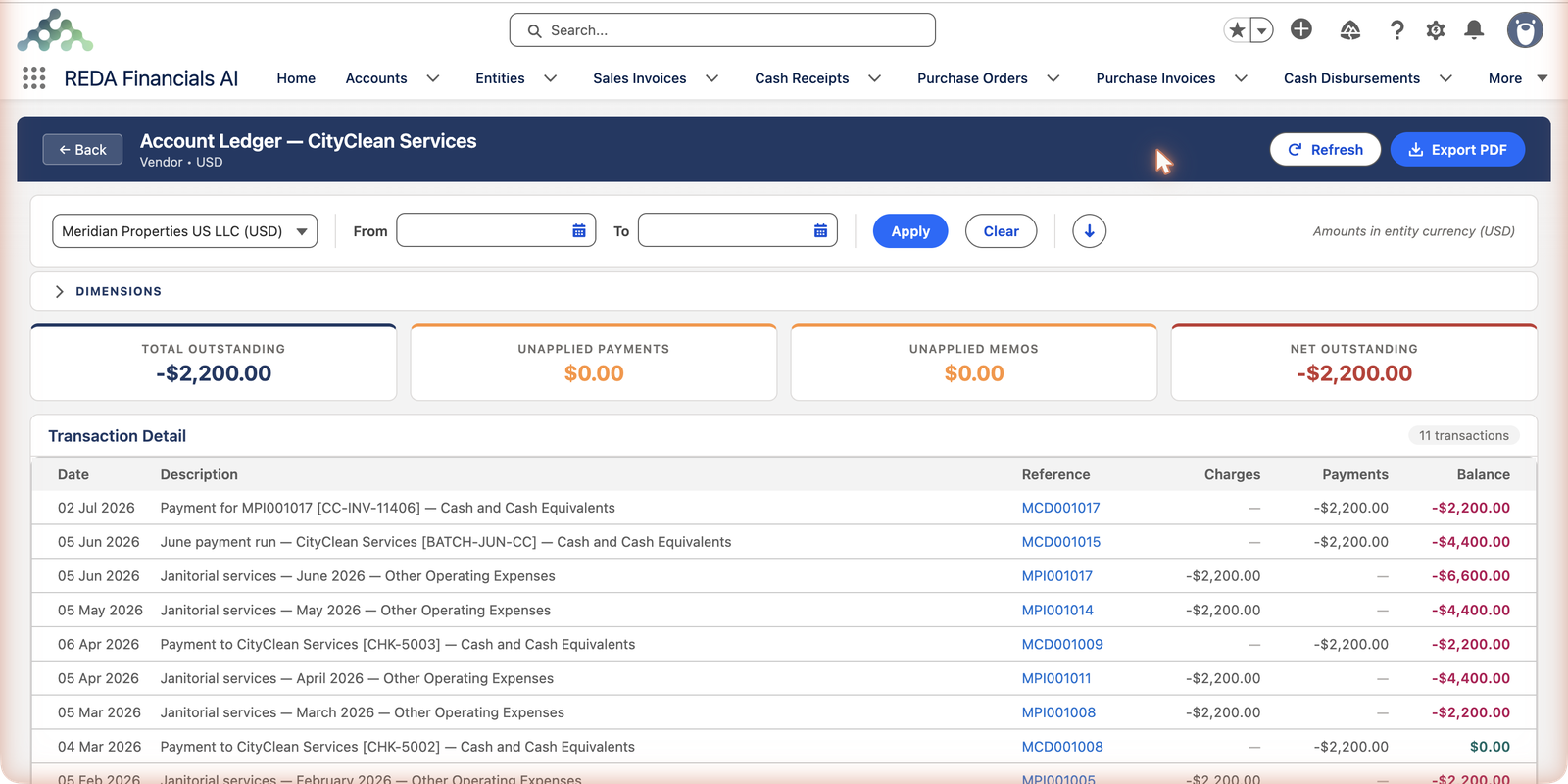The image size is (1568, 784).
Task: Open the Cash Receipts tab
Action: [802, 78]
